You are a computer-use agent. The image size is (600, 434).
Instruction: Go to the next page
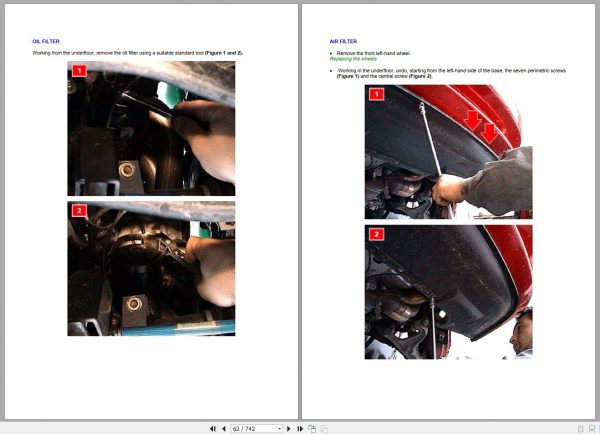coord(289,429)
